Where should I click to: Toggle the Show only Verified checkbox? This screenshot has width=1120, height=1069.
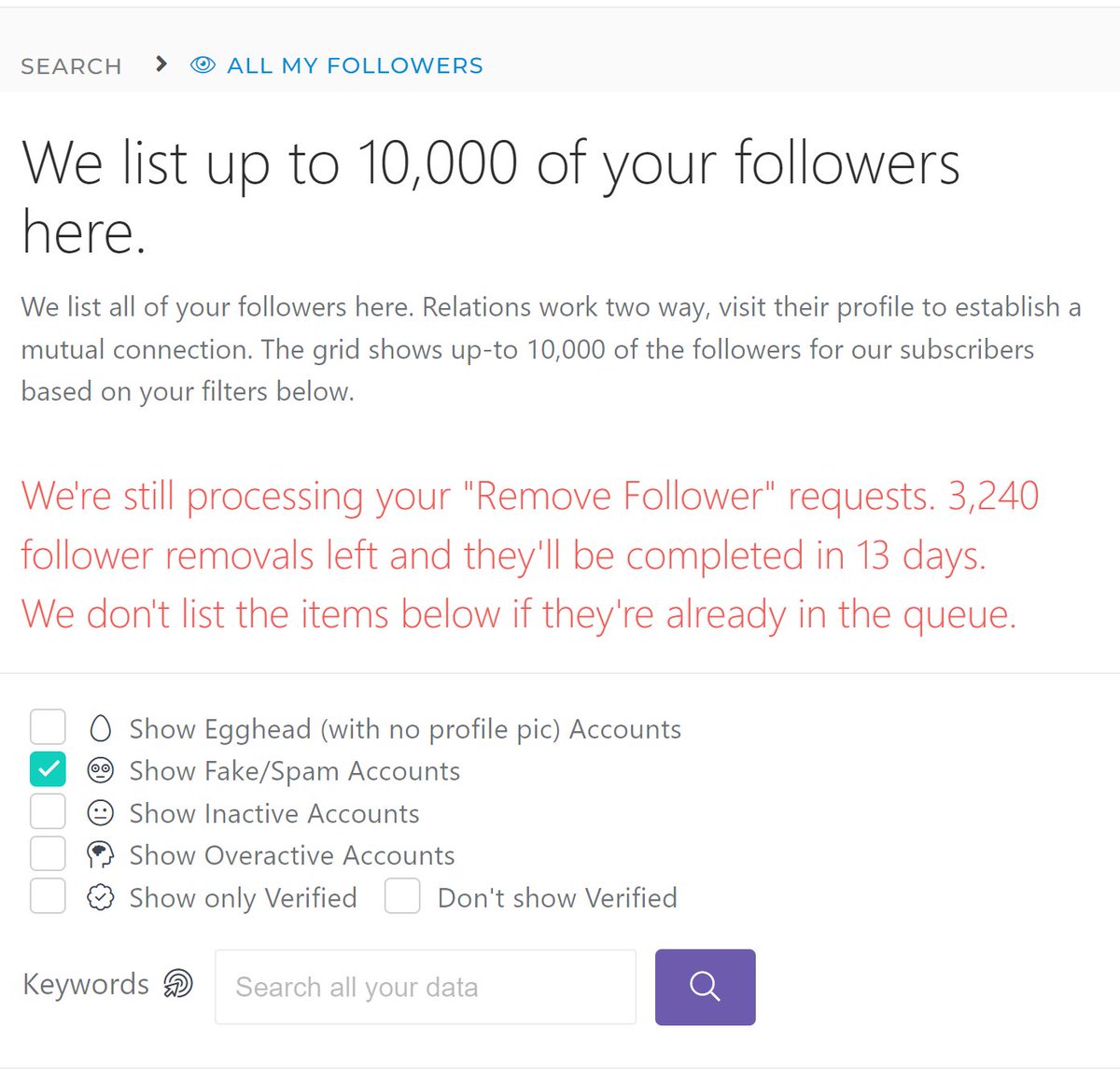click(48, 896)
